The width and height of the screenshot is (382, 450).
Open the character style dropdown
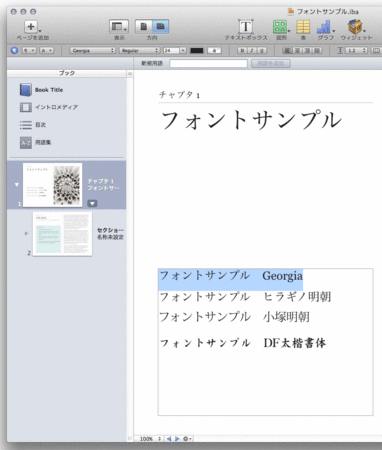46,50
